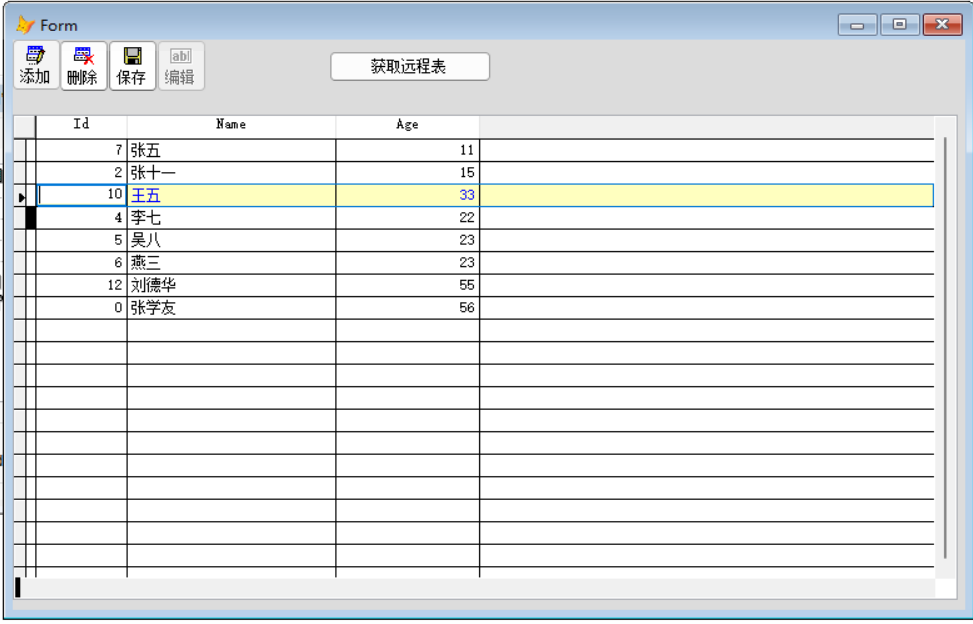The image size is (973, 624).
Task: Click the disabled 编辑 (Edit) toolbar button
Action: pos(181,66)
